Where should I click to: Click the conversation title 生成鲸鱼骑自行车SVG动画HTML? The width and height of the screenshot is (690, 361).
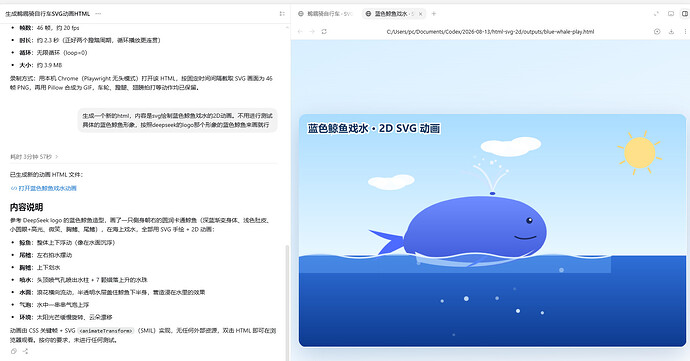click(48, 14)
